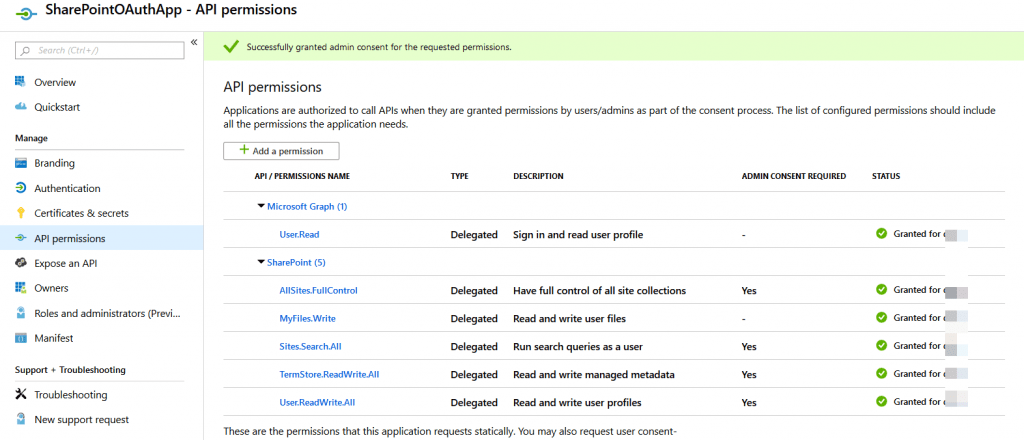Click 'Have full control of all site collections'
The height and width of the screenshot is (440, 1024).
600,291
